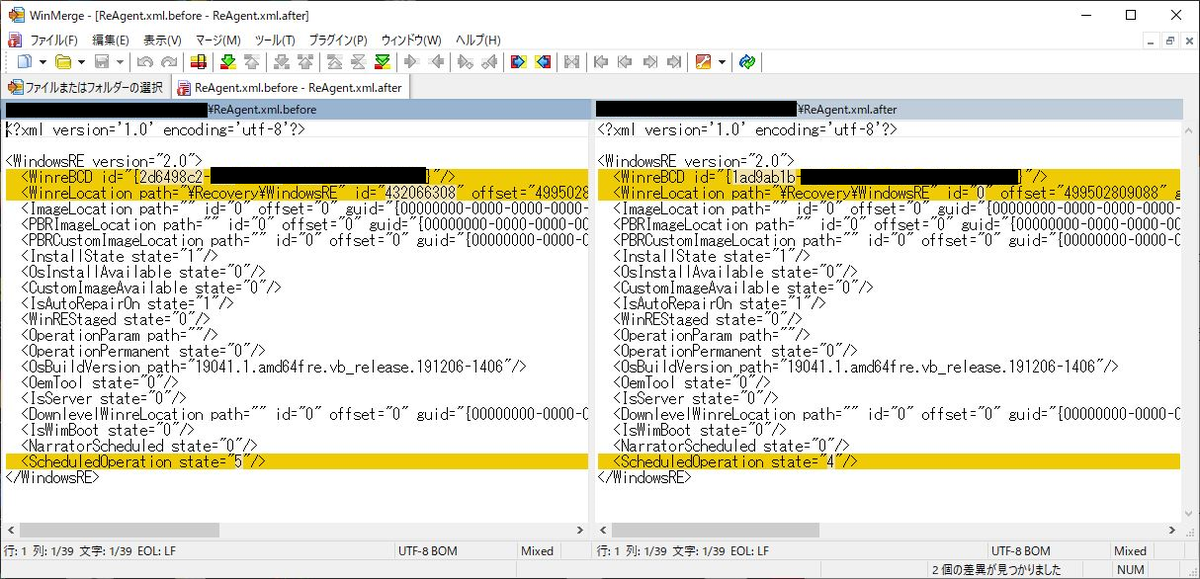The width and height of the screenshot is (1200, 579).
Task: Close the inner compare document window
Action: (x=1188, y=40)
